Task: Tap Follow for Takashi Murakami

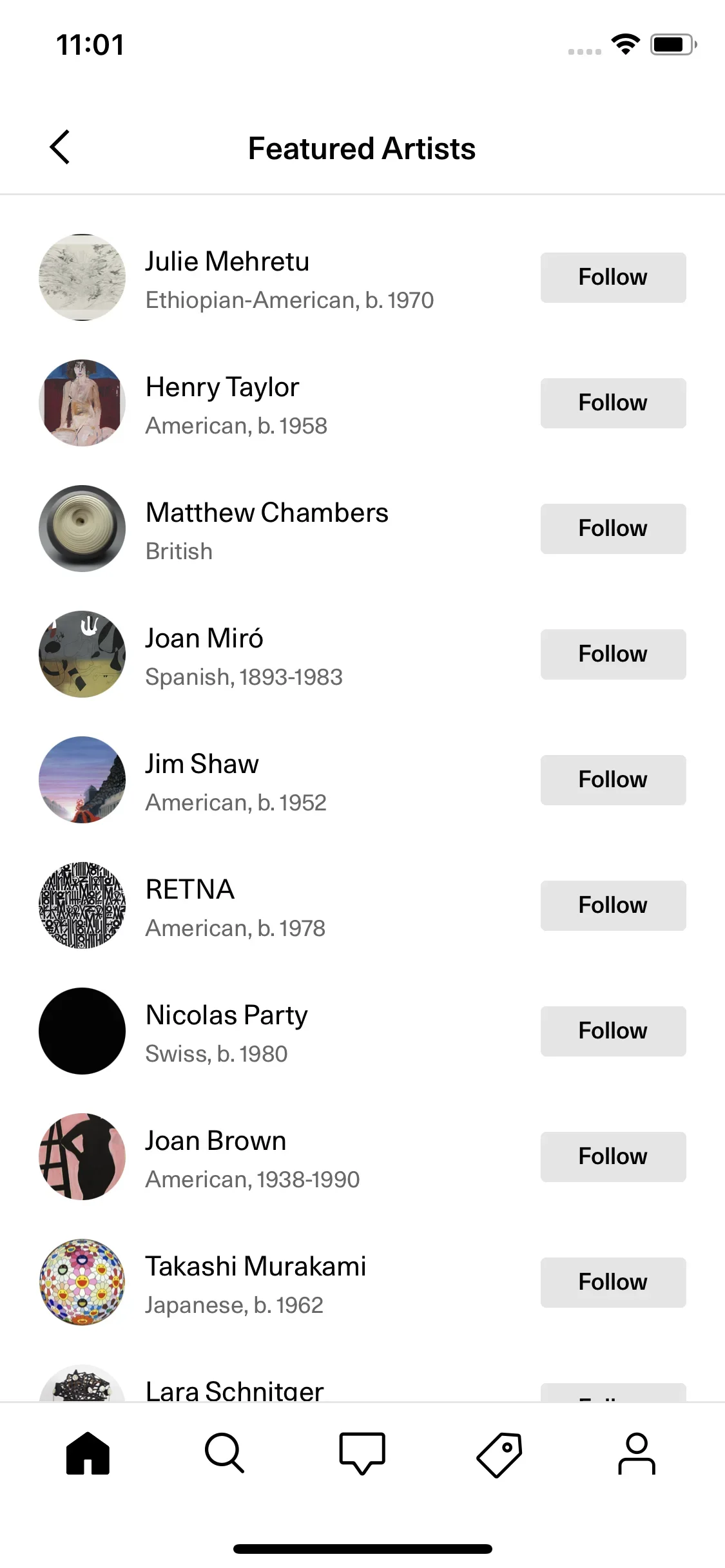Action: click(613, 1282)
